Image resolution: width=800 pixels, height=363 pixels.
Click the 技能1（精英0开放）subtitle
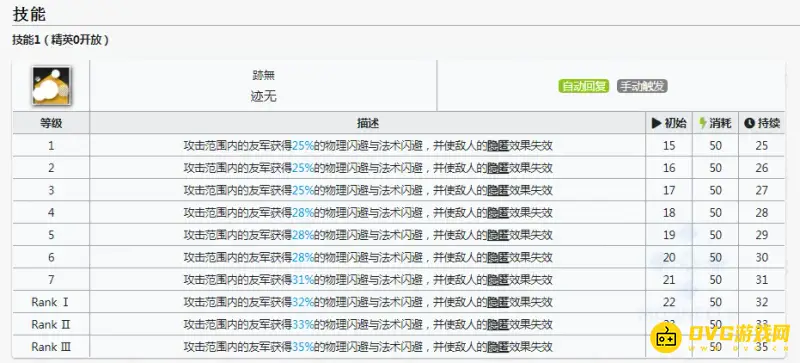click(60, 40)
